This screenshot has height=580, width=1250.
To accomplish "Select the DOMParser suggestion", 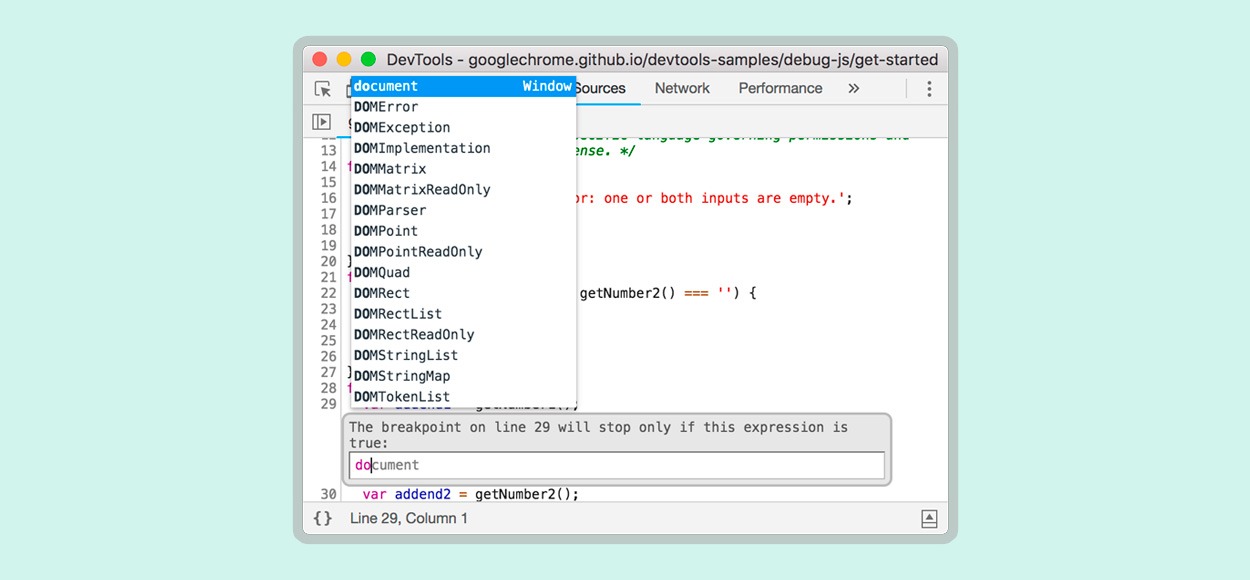I will (463, 210).
